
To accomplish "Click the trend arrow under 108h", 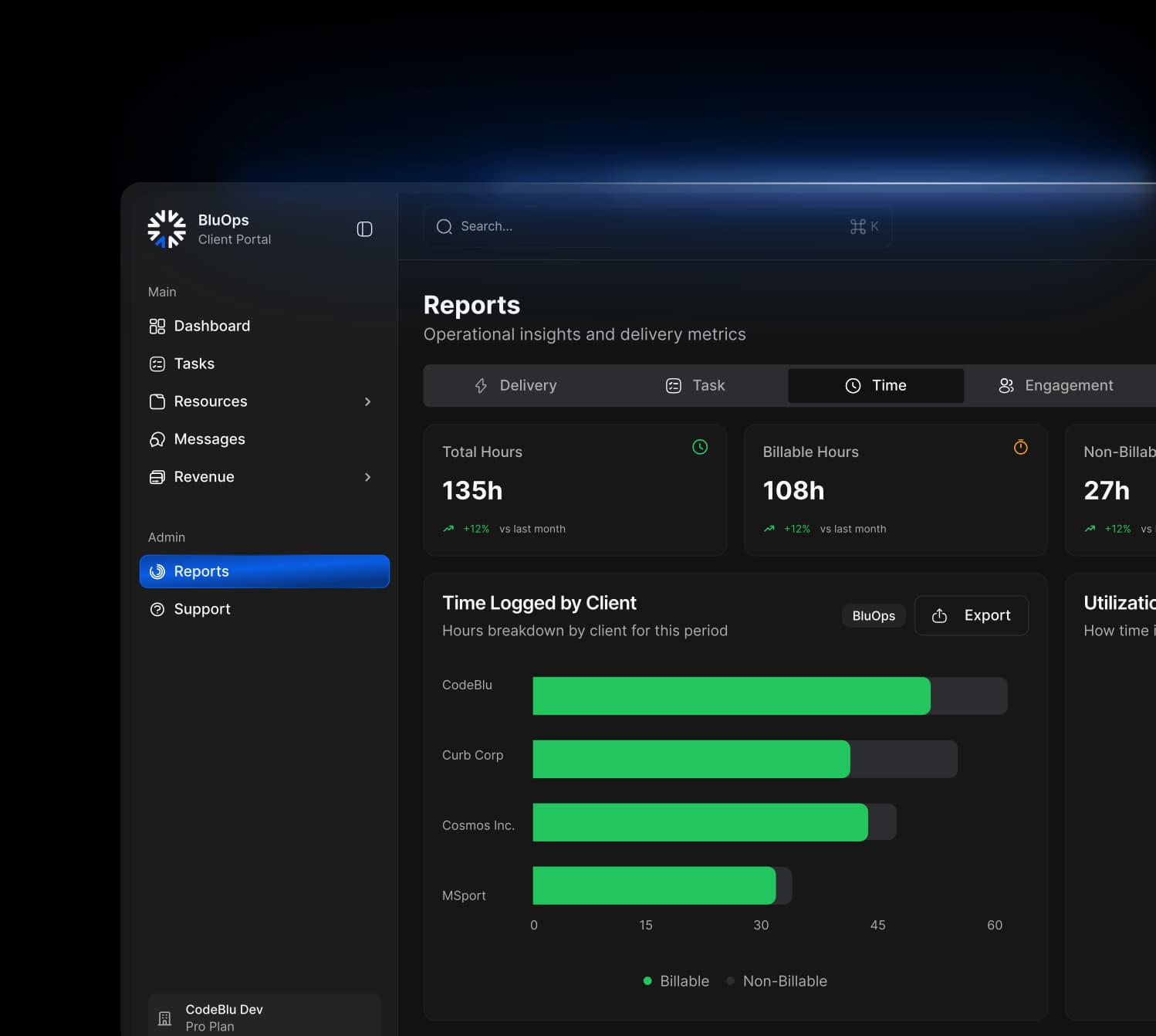I will (x=769, y=529).
